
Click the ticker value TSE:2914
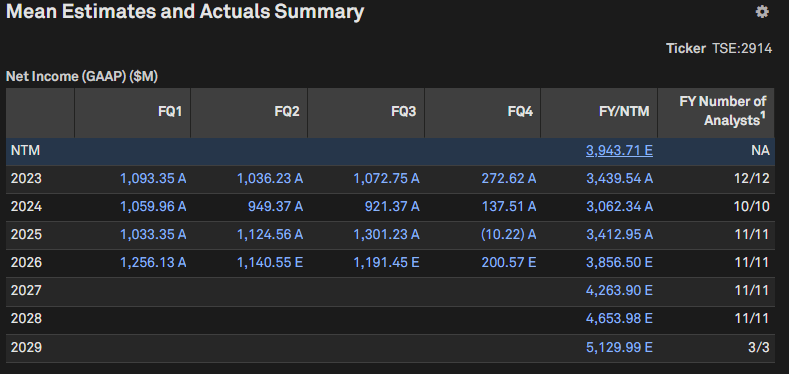(x=742, y=48)
